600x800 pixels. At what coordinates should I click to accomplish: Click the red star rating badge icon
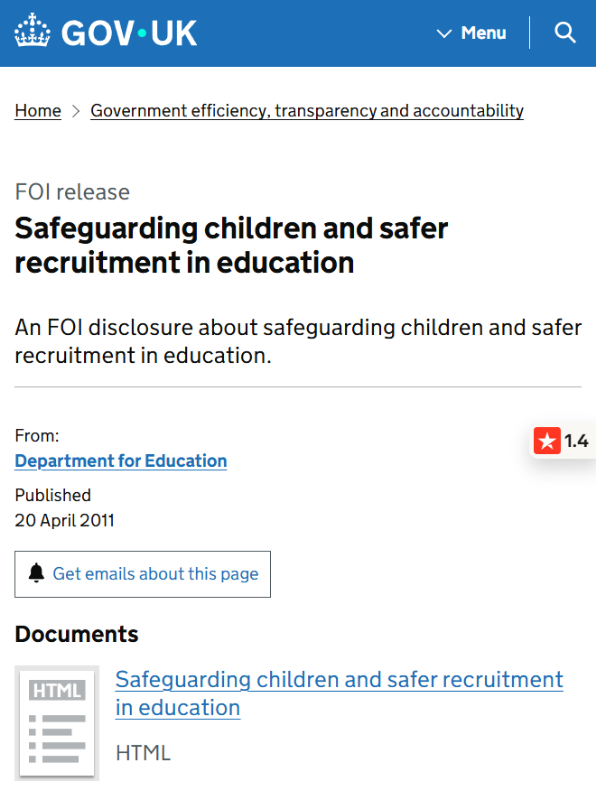point(547,440)
